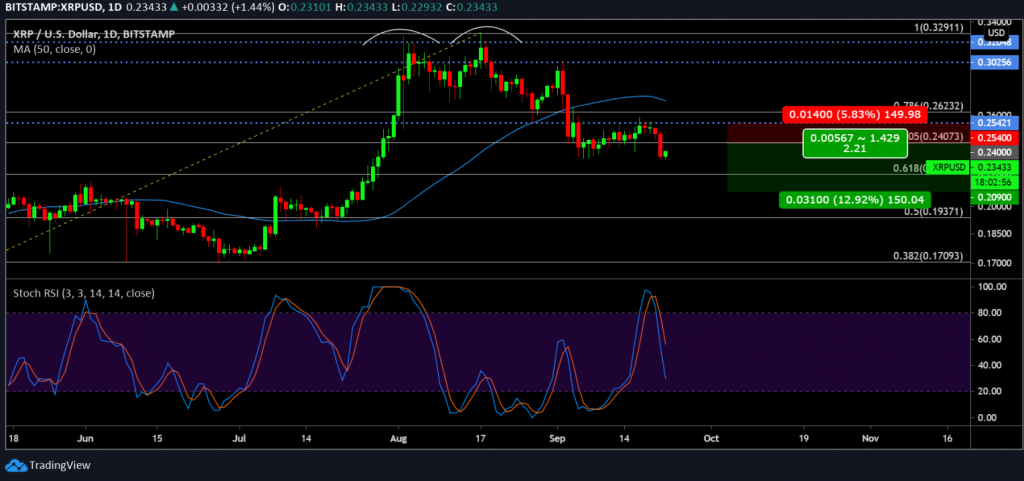Select the Stoch RSI indicator legend
The width and height of the screenshot is (1024, 481).
84,294
